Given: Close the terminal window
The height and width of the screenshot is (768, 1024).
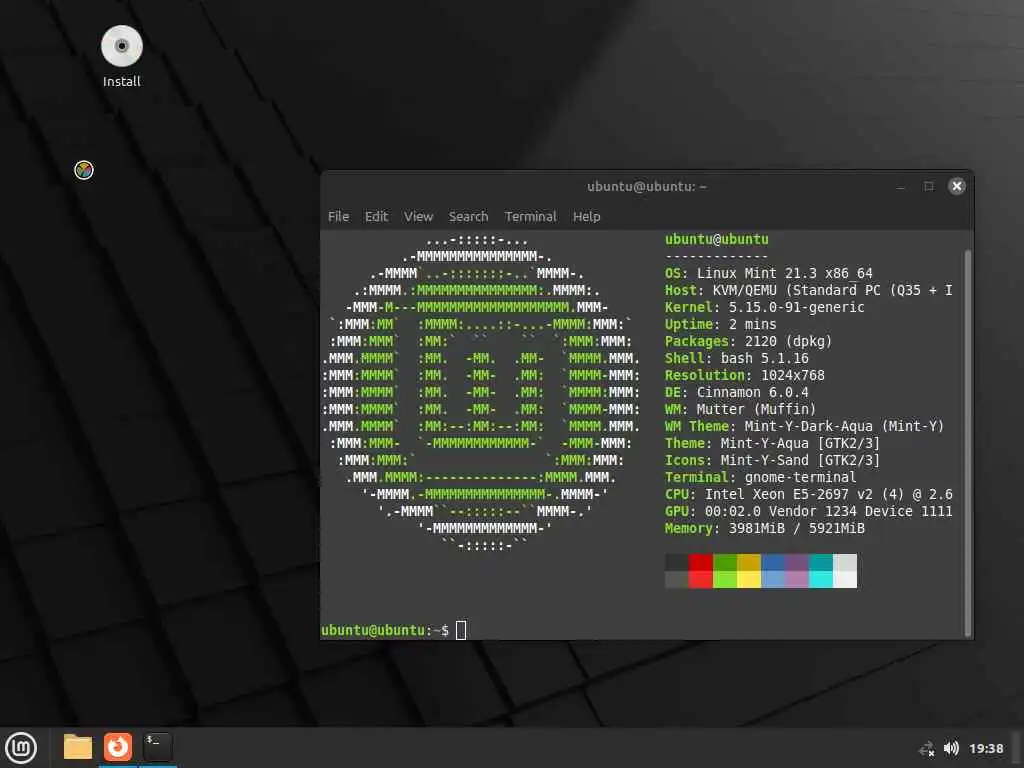Looking at the screenshot, I should click(x=957, y=186).
